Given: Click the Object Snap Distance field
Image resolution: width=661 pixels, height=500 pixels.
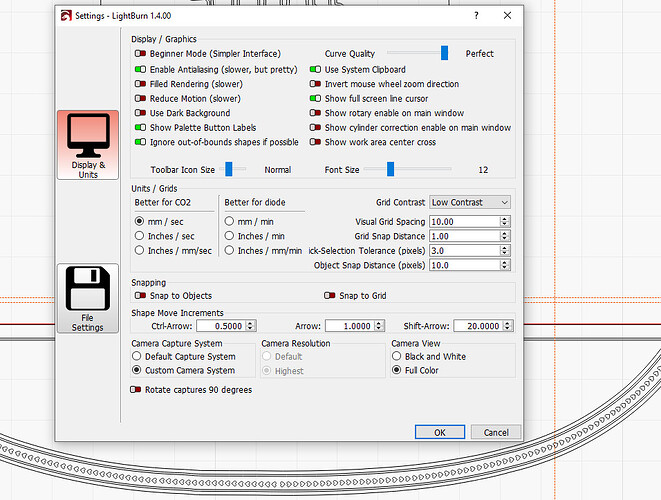Looking at the screenshot, I should [464, 265].
